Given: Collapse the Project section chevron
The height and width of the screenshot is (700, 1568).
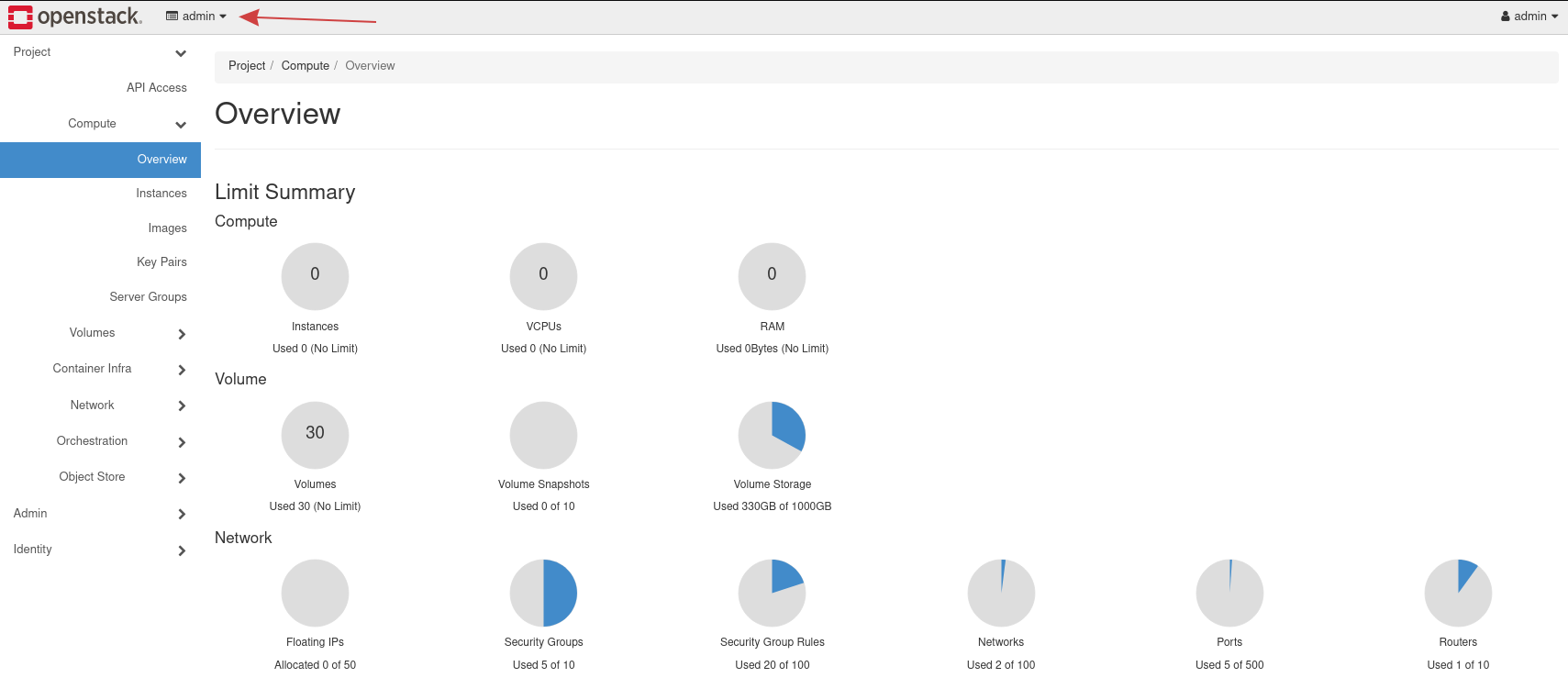Looking at the screenshot, I should click(x=181, y=53).
